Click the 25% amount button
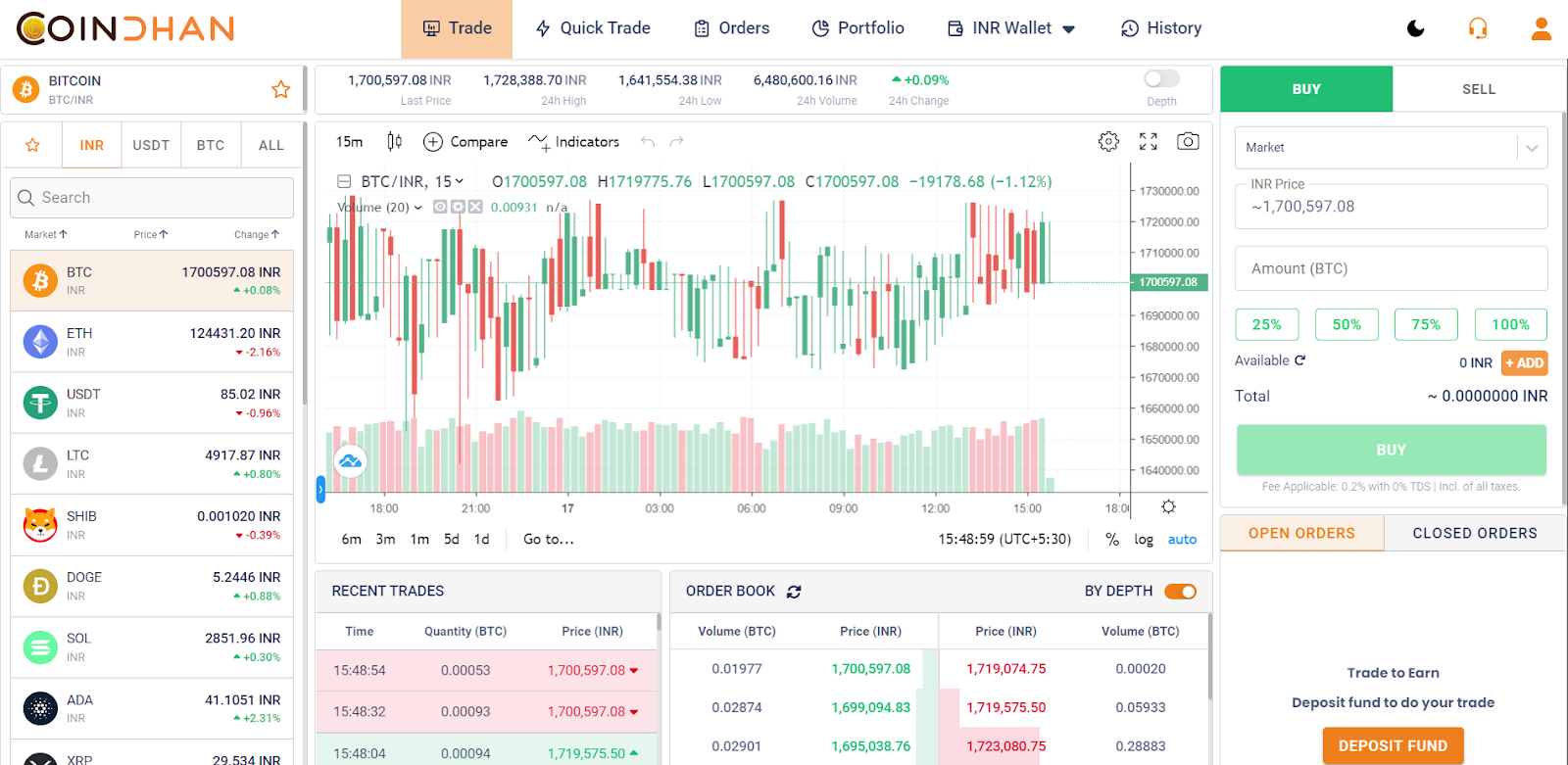The height and width of the screenshot is (765, 1568). [1267, 324]
